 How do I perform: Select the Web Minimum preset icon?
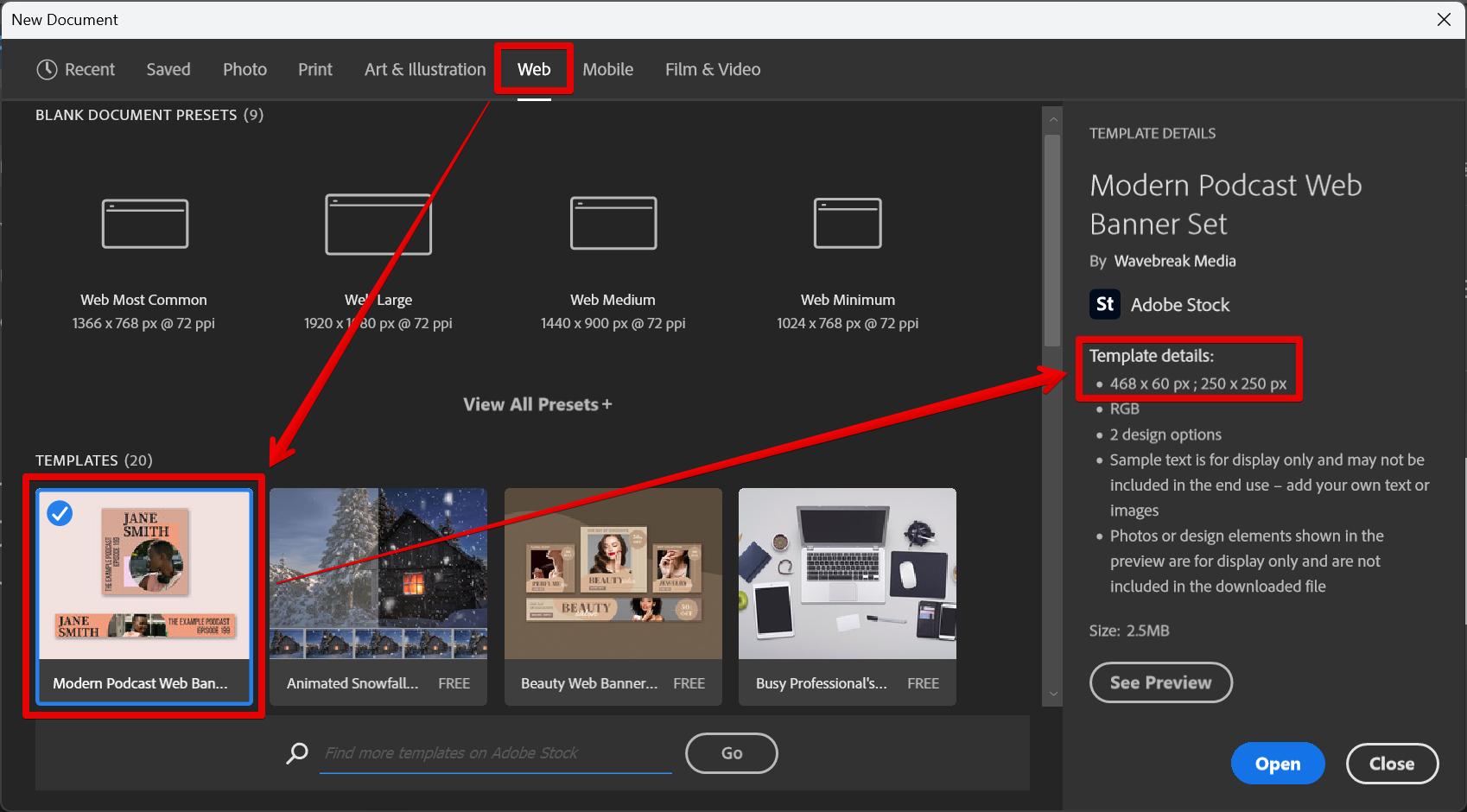click(848, 224)
